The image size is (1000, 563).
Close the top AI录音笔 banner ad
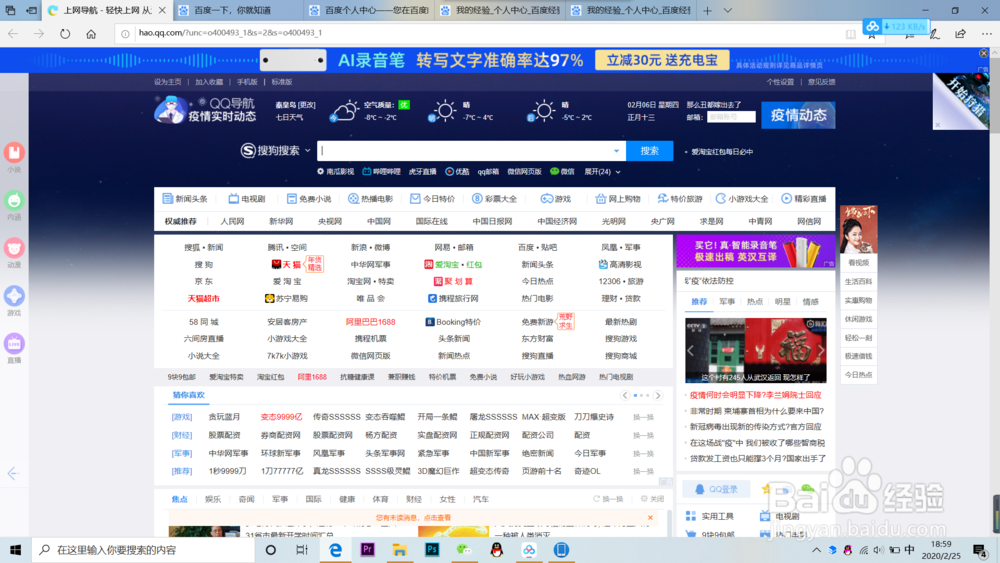tap(983, 54)
